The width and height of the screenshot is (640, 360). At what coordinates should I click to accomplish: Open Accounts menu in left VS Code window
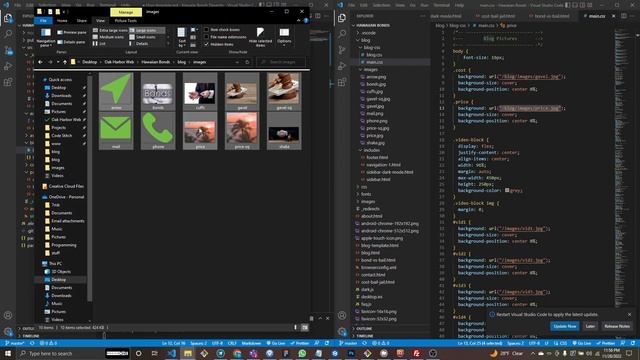tap(8, 315)
